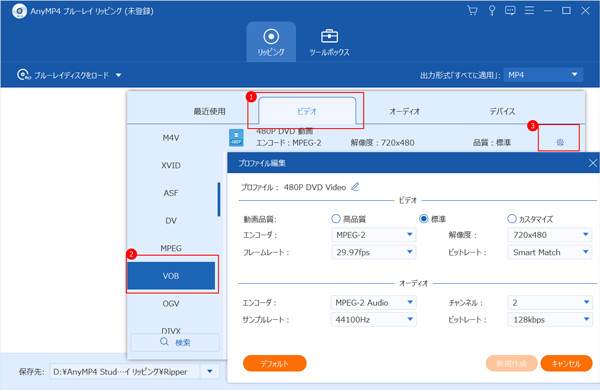Screen dimensions: 600x390
Task: Open video encoder MPEG-2 dropdown
Action: tap(373, 235)
